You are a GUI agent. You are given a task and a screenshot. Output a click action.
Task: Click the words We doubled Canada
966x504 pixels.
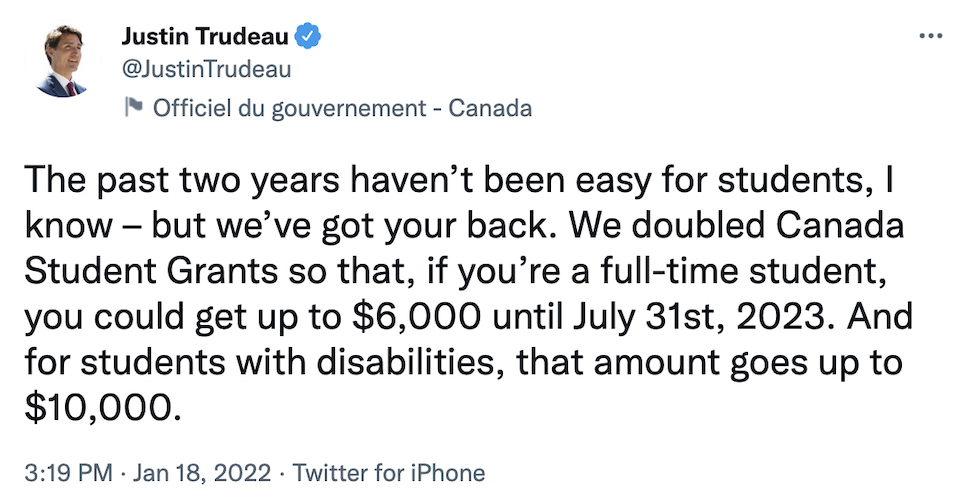point(736,226)
